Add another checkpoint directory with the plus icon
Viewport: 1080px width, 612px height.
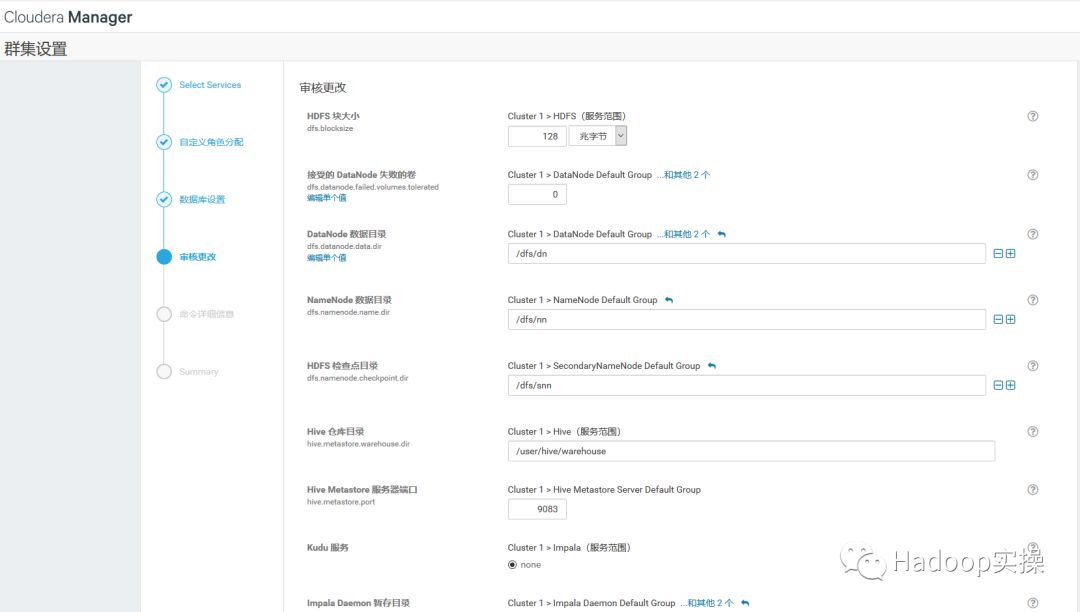tap(1010, 386)
